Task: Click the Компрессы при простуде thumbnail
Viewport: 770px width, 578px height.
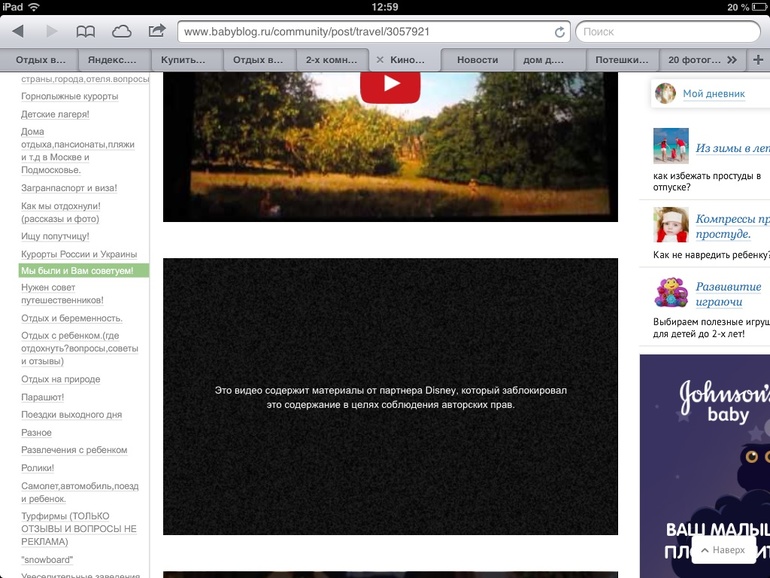Action: [x=671, y=225]
